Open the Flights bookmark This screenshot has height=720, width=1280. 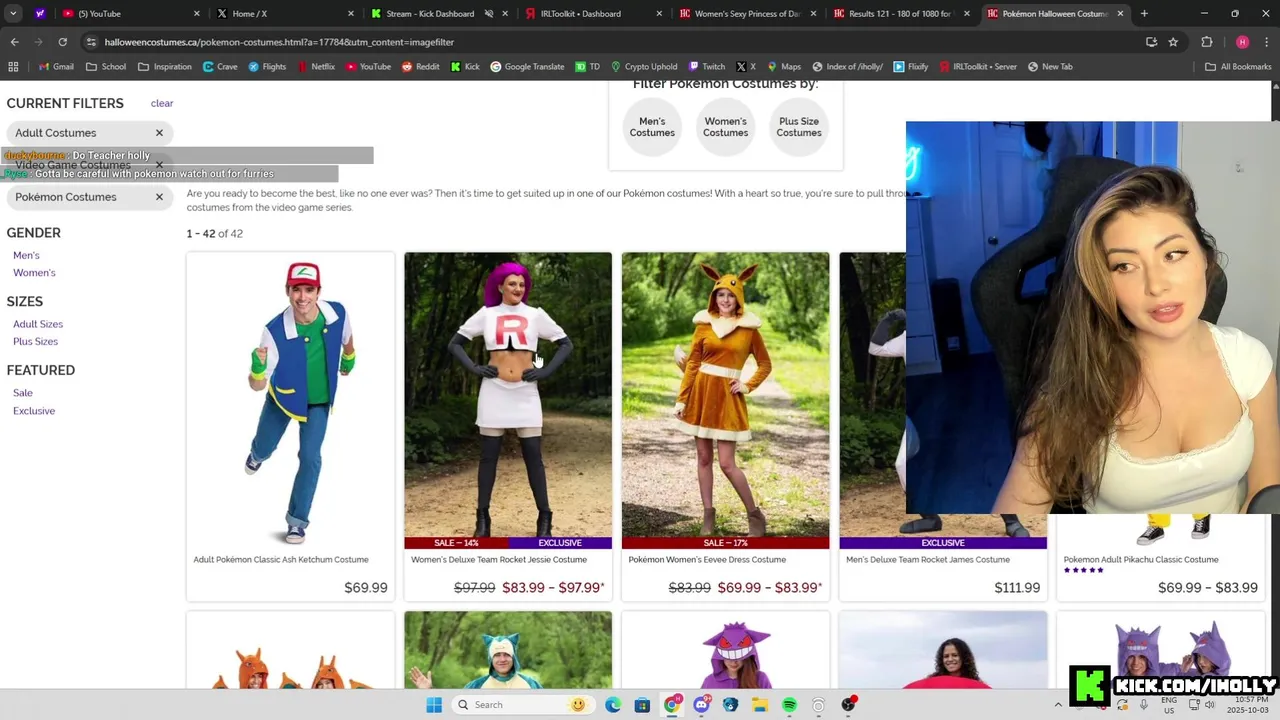267,67
